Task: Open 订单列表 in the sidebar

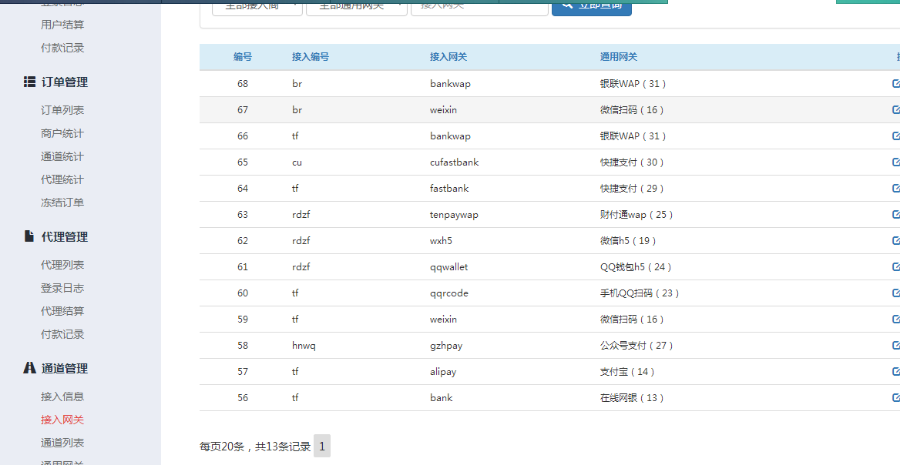Action: pyautogui.click(x=62, y=110)
